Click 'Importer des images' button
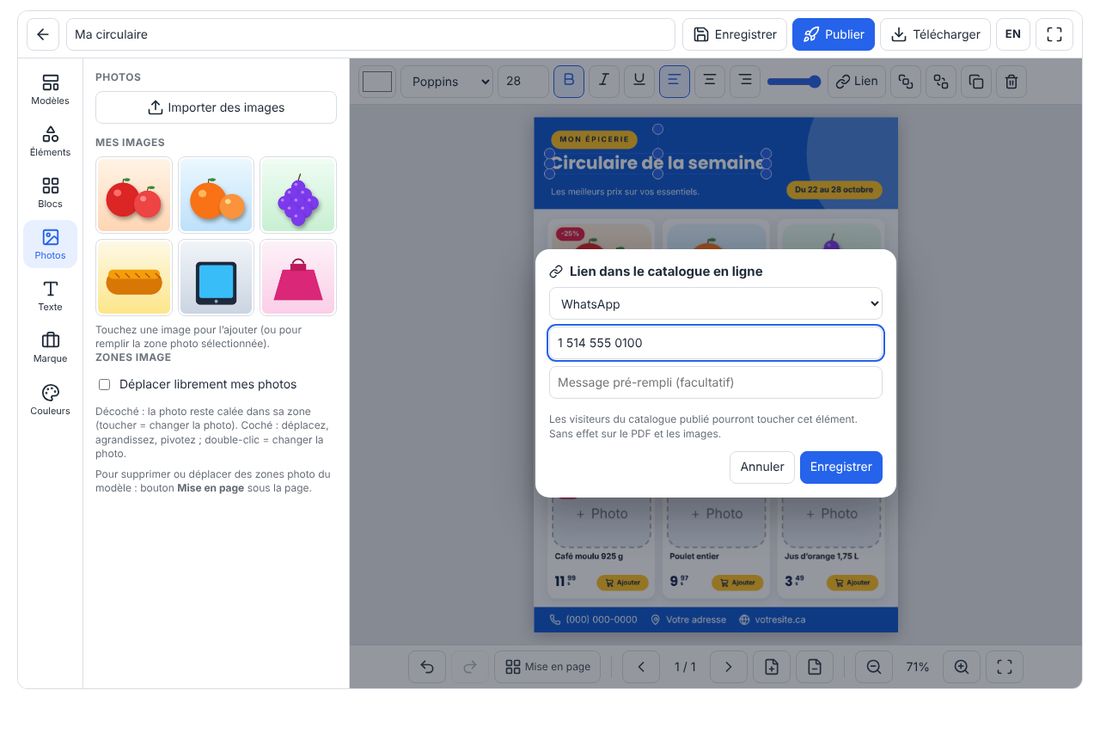Screen dimensions: 1100x739 [216, 107]
